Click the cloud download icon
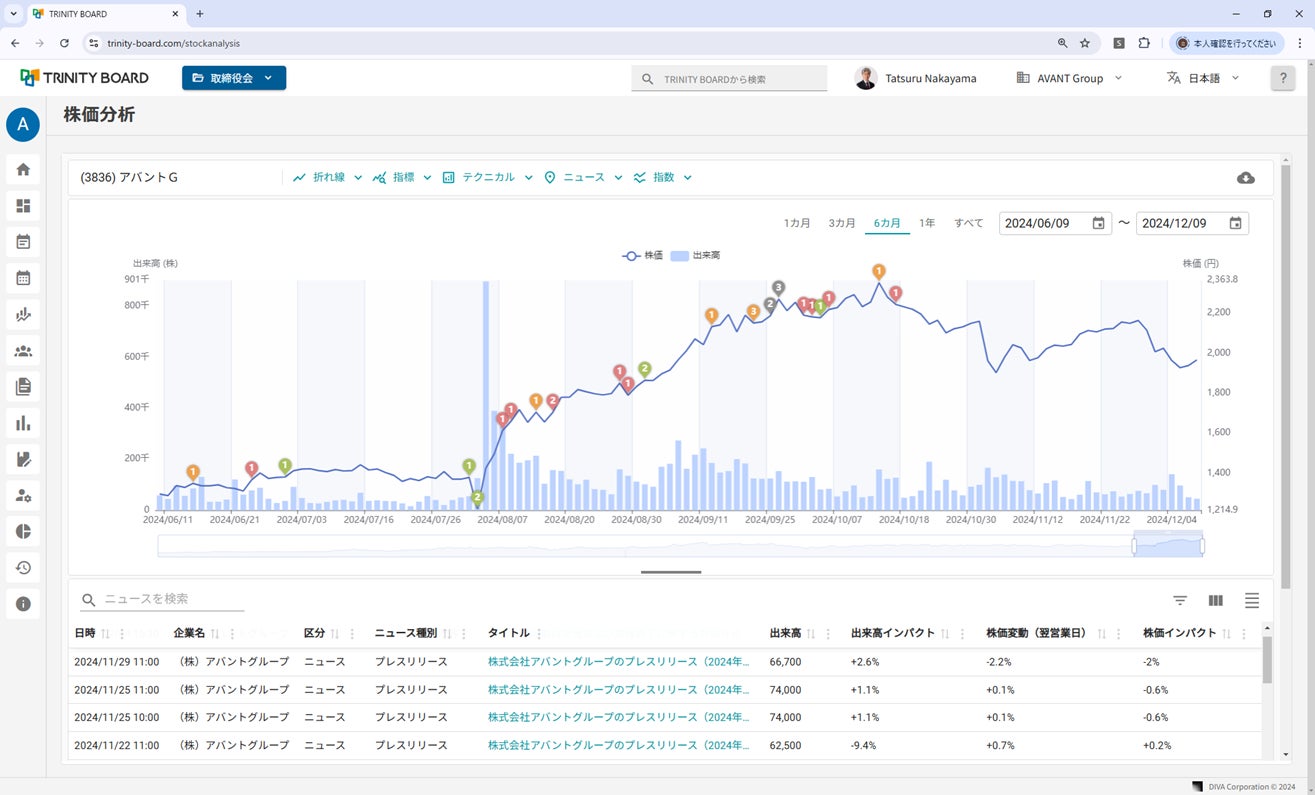This screenshot has height=795, width=1315. pyautogui.click(x=1246, y=178)
